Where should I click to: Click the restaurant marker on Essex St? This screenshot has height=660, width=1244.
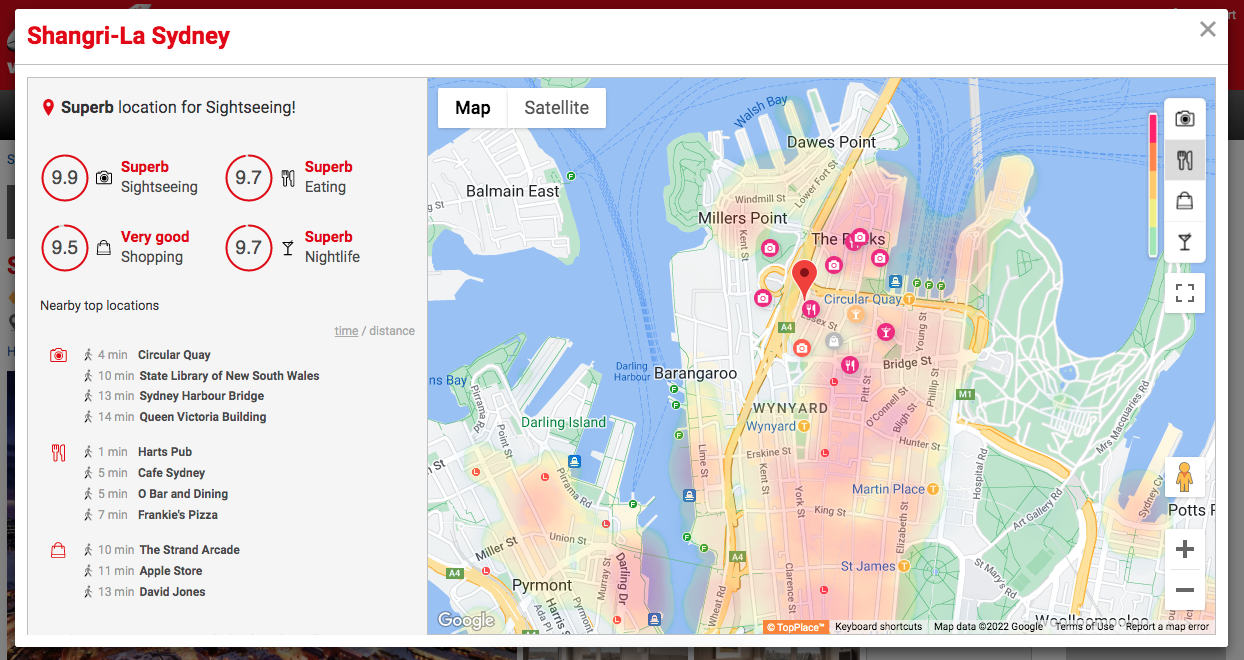coord(811,309)
